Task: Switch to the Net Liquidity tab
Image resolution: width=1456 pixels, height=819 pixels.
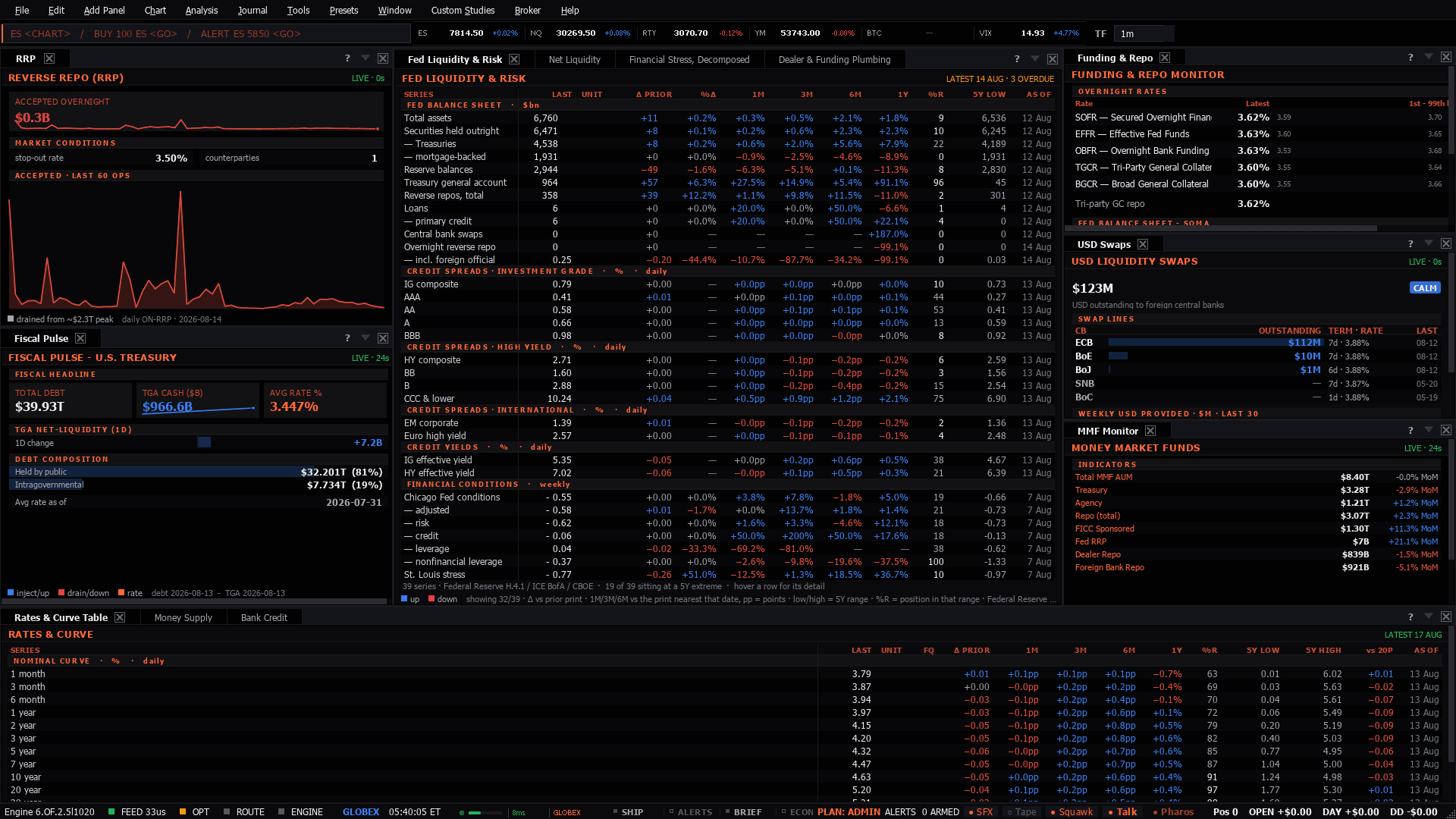Action: [574, 59]
